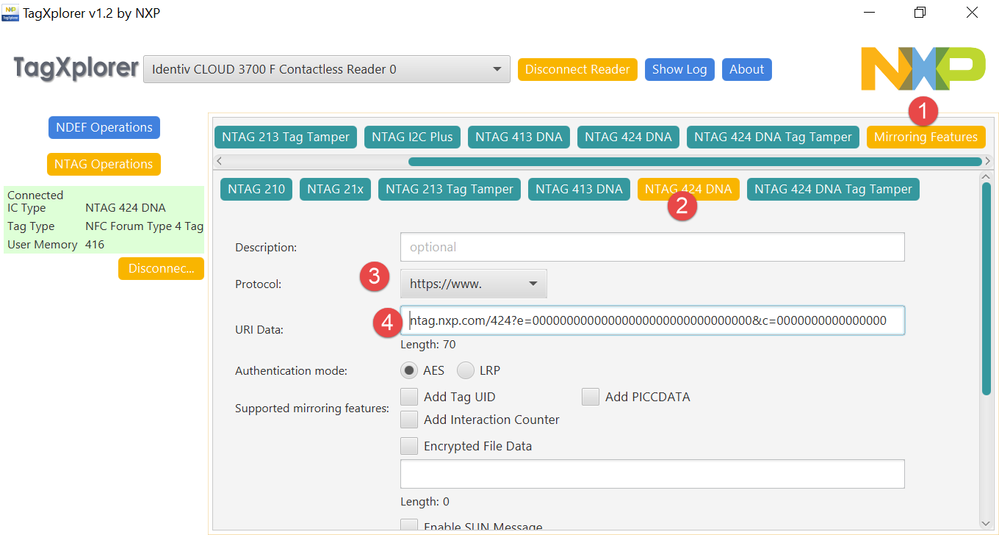The height and width of the screenshot is (535, 999).
Task: Select the NTAG 21x mirroring sub-tab
Action: [335, 189]
